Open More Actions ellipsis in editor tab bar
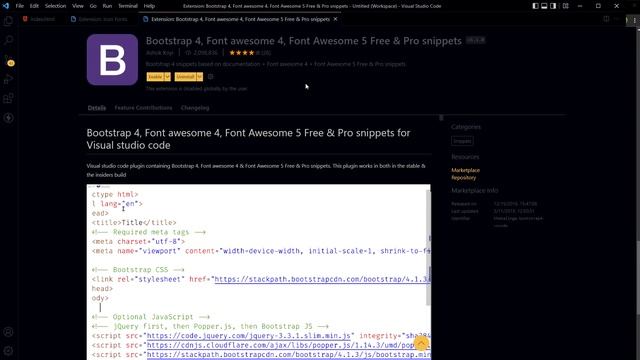The width and height of the screenshot is (640, 360). coord(617,19)
